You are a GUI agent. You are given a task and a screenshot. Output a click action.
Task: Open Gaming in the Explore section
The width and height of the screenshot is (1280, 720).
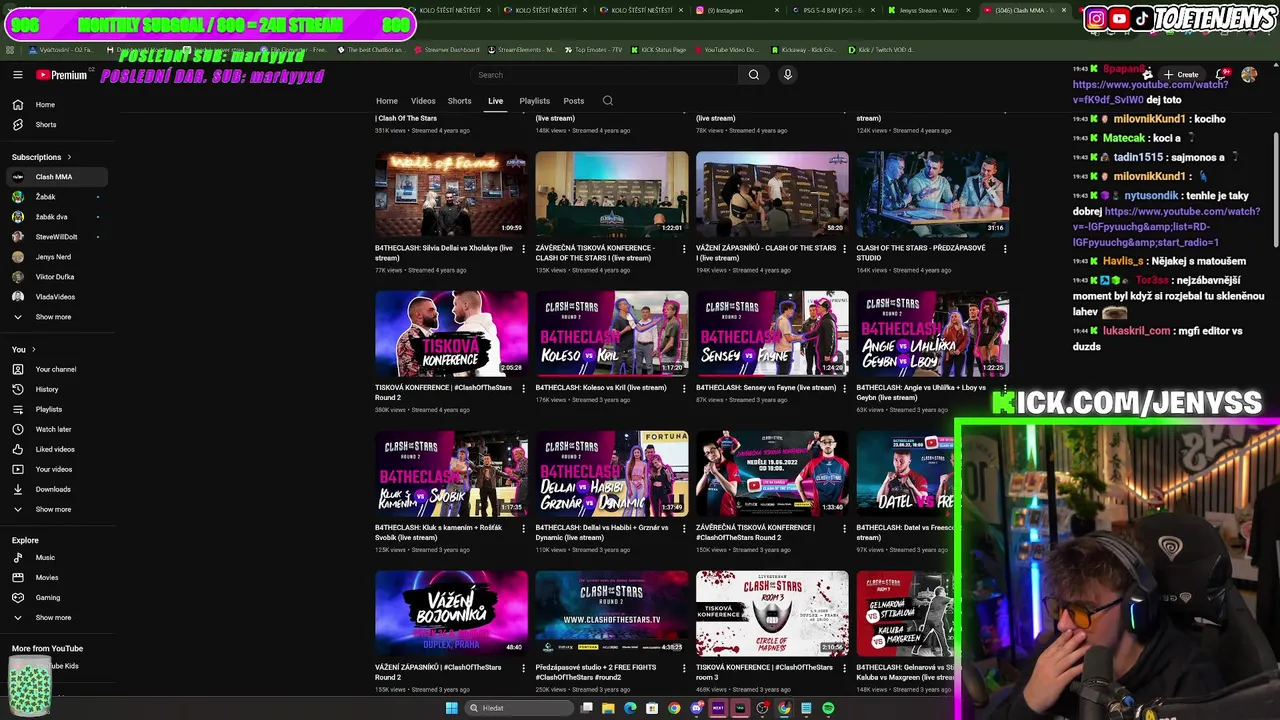[56, 598]
